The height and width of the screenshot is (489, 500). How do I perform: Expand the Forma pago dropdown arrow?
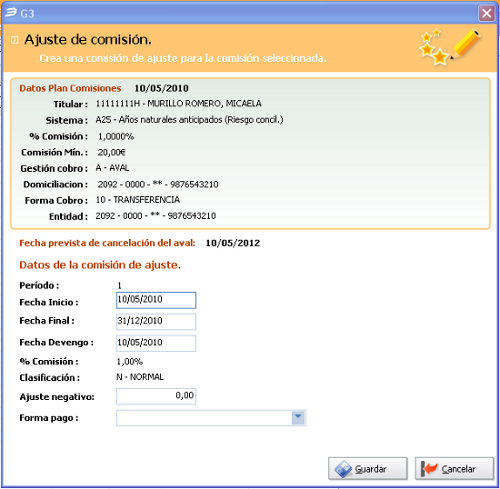(298, 418)
